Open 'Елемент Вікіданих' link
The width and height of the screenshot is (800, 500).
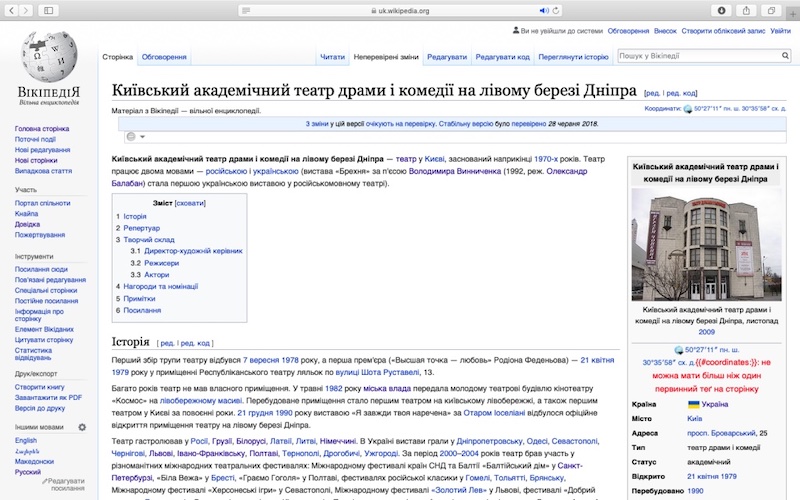[x=44, y=329]
